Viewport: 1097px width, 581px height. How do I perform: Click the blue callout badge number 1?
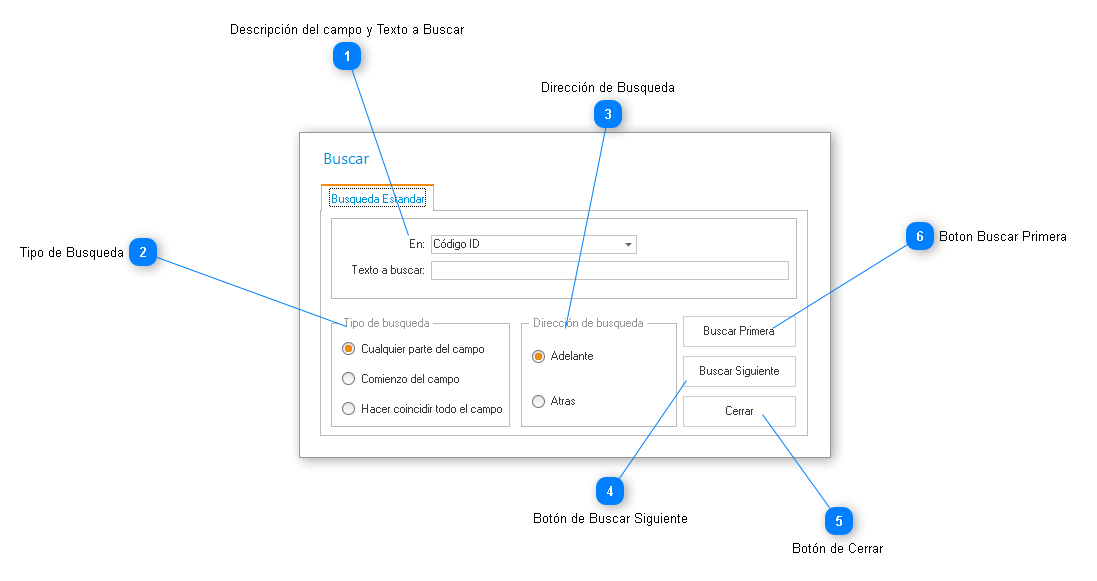pos(346,58)
